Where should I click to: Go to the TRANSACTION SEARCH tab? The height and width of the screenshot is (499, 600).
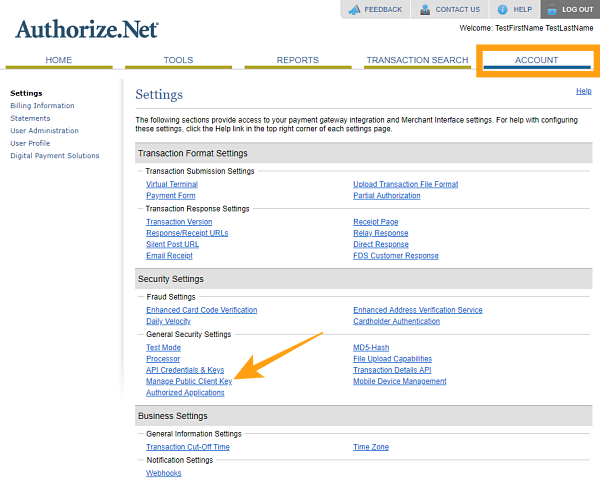tap(417, 60)
